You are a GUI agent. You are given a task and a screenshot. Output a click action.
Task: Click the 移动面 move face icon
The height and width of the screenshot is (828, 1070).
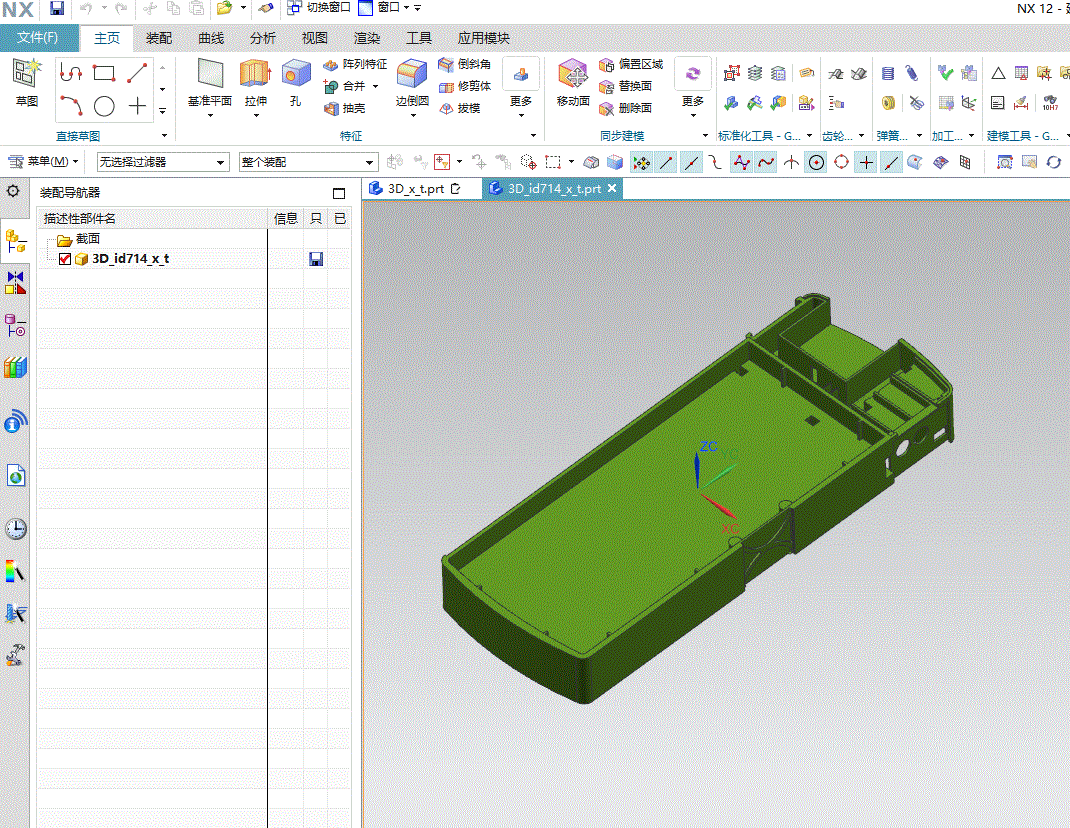pyautogui.click(x=573, y=73)
